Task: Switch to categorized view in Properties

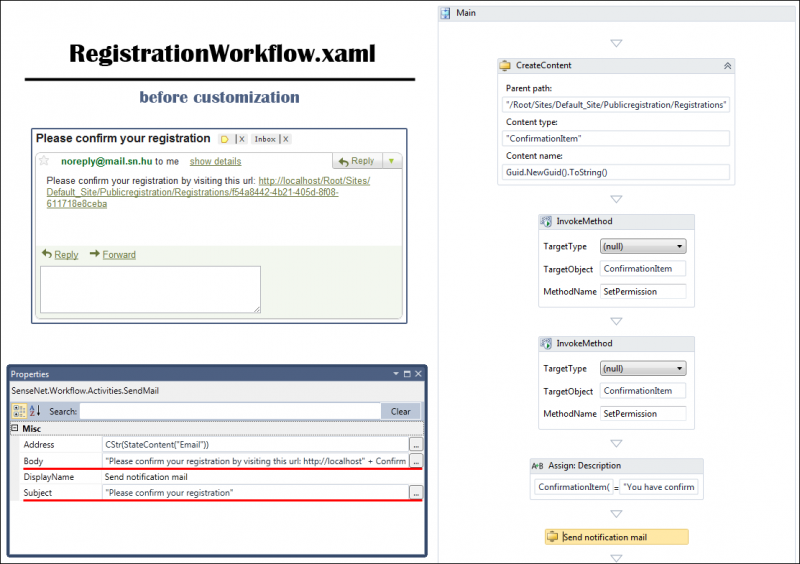Action: point(19,411)
